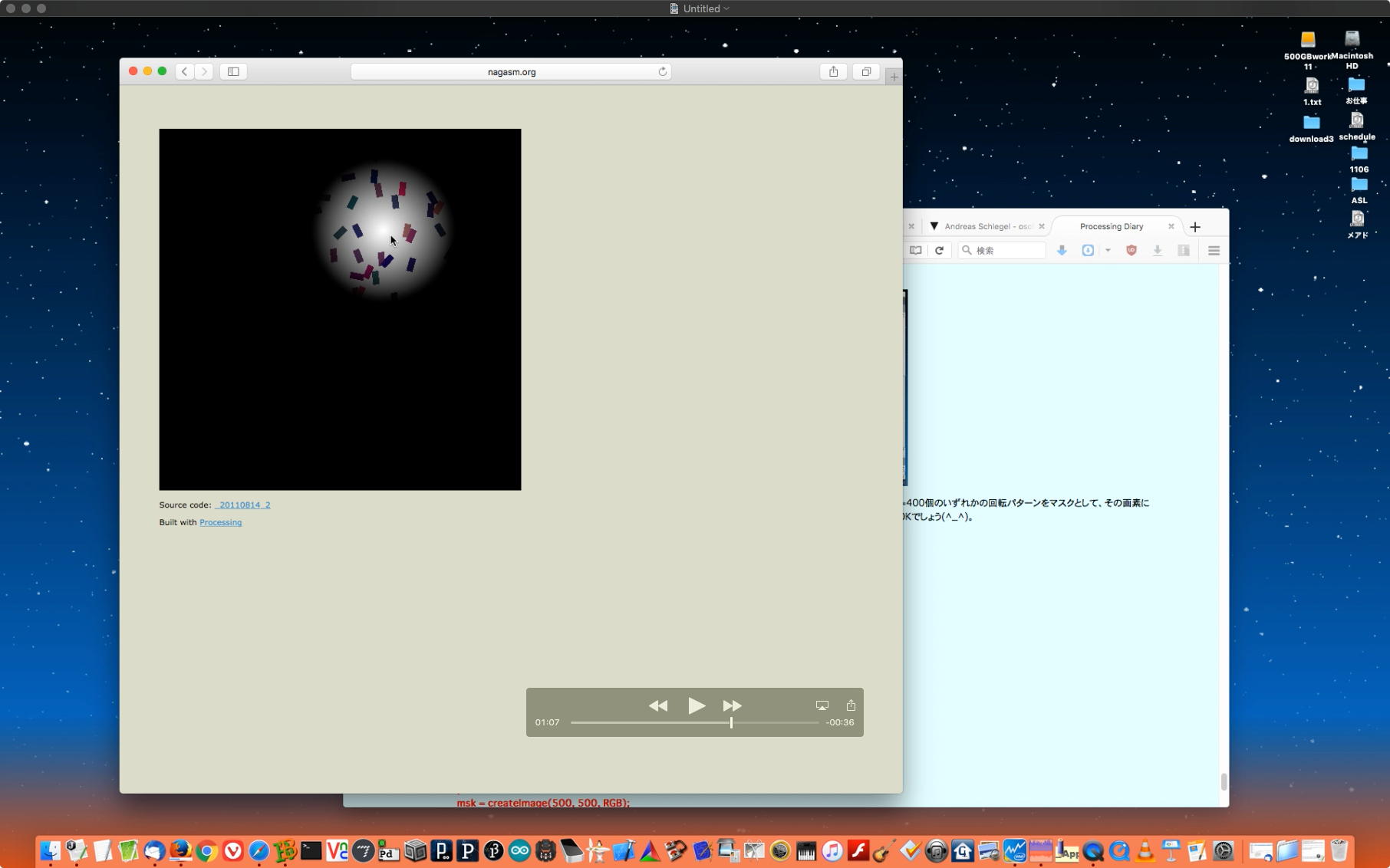The image size is (1390, 868).
Task: Launch QuickTime Player from the Dock
Action: pos(1093,850)
